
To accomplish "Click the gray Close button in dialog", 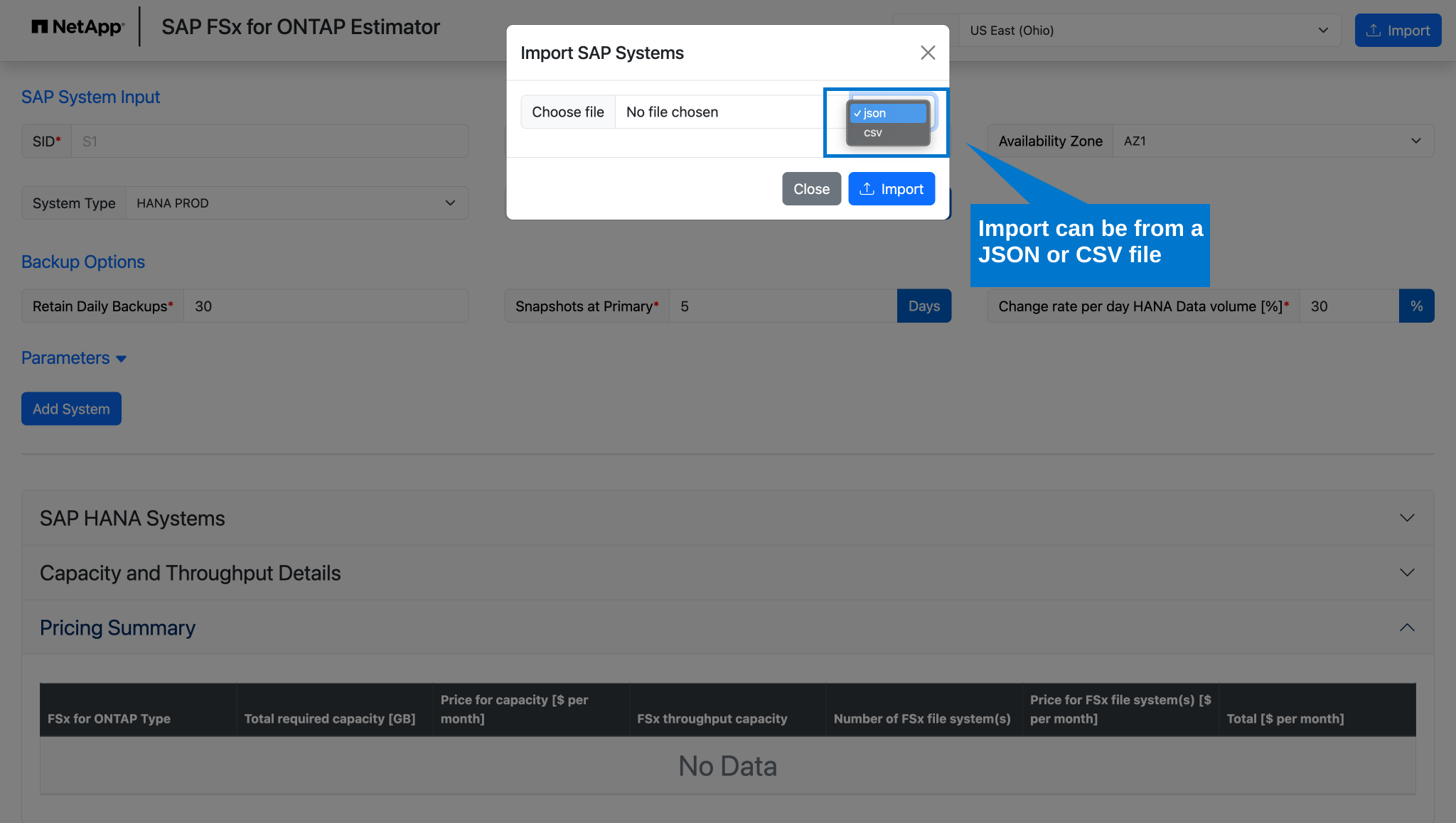I will pos(811,189).
